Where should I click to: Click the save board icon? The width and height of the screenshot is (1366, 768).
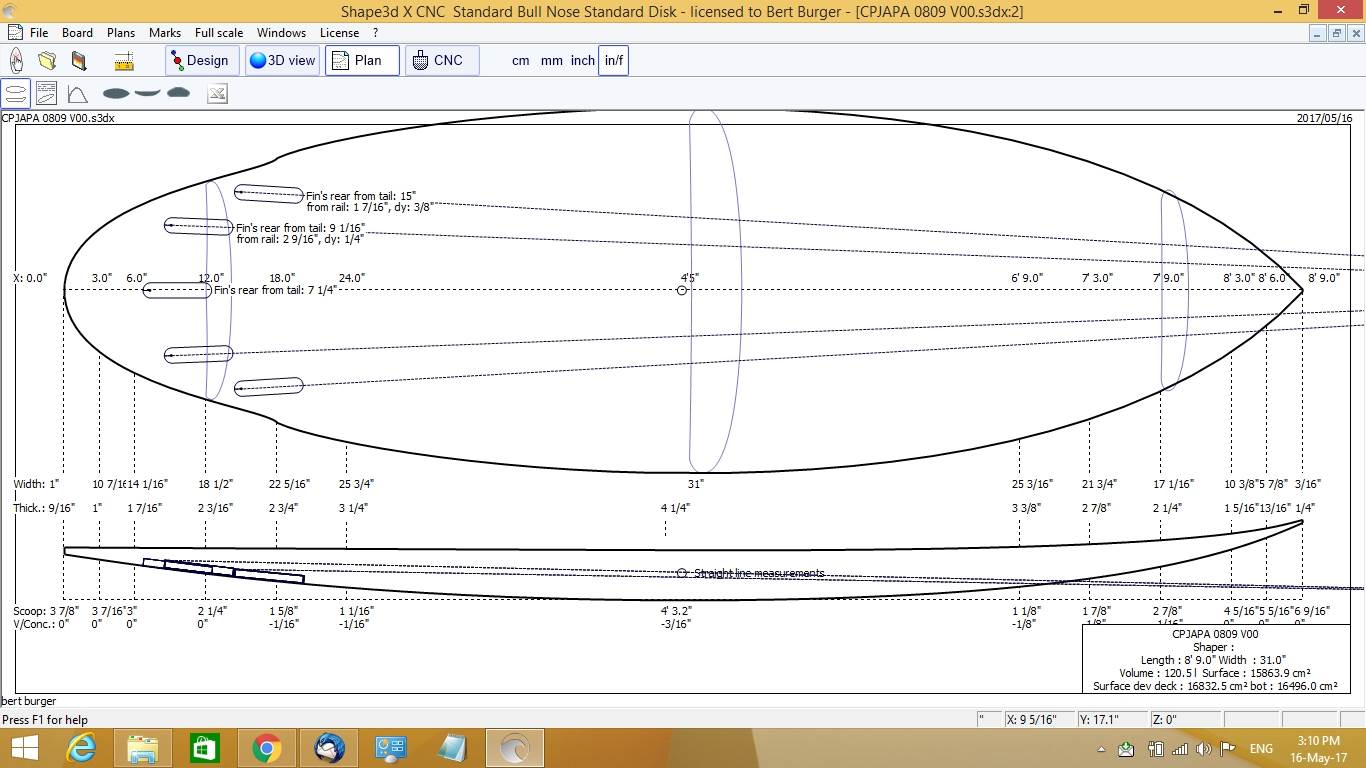click(x=79, y=61)
